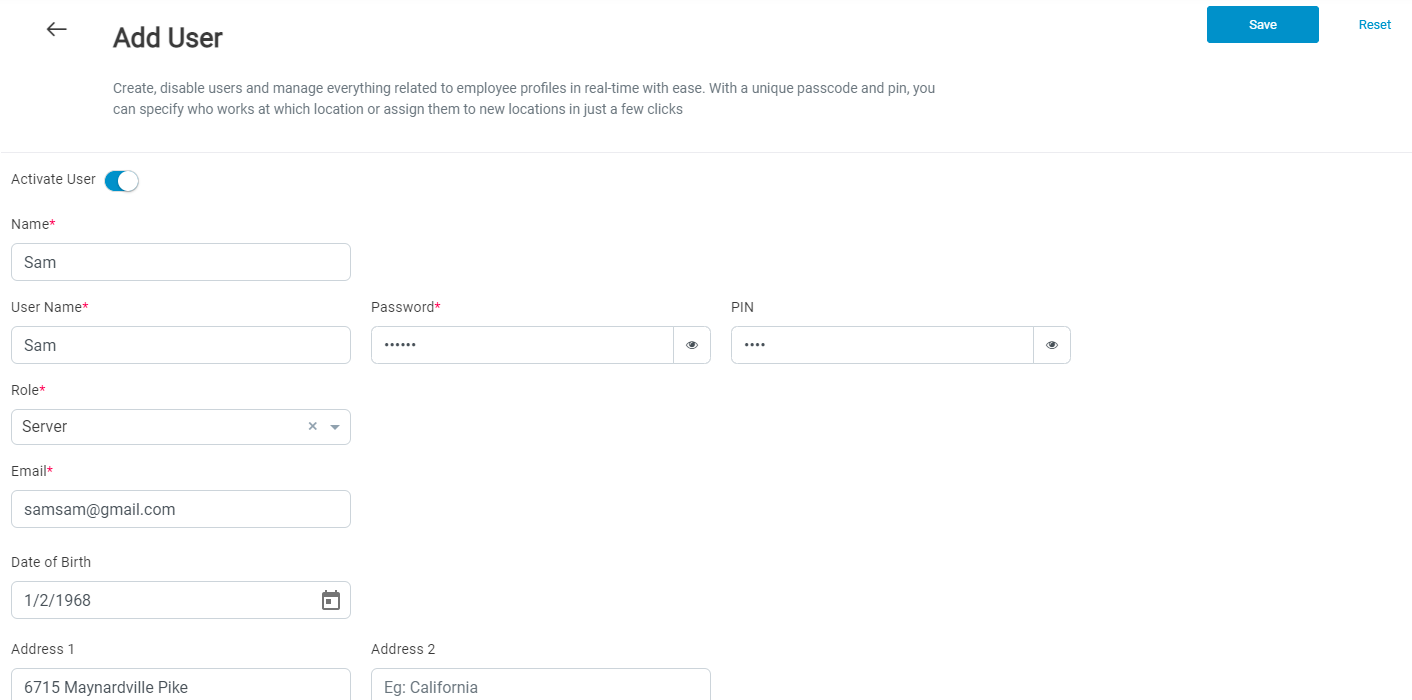This screenshot has width=1412, height=700.
Task: Edit Address 1 field Maynardville Pike
Action: (181, 685)
